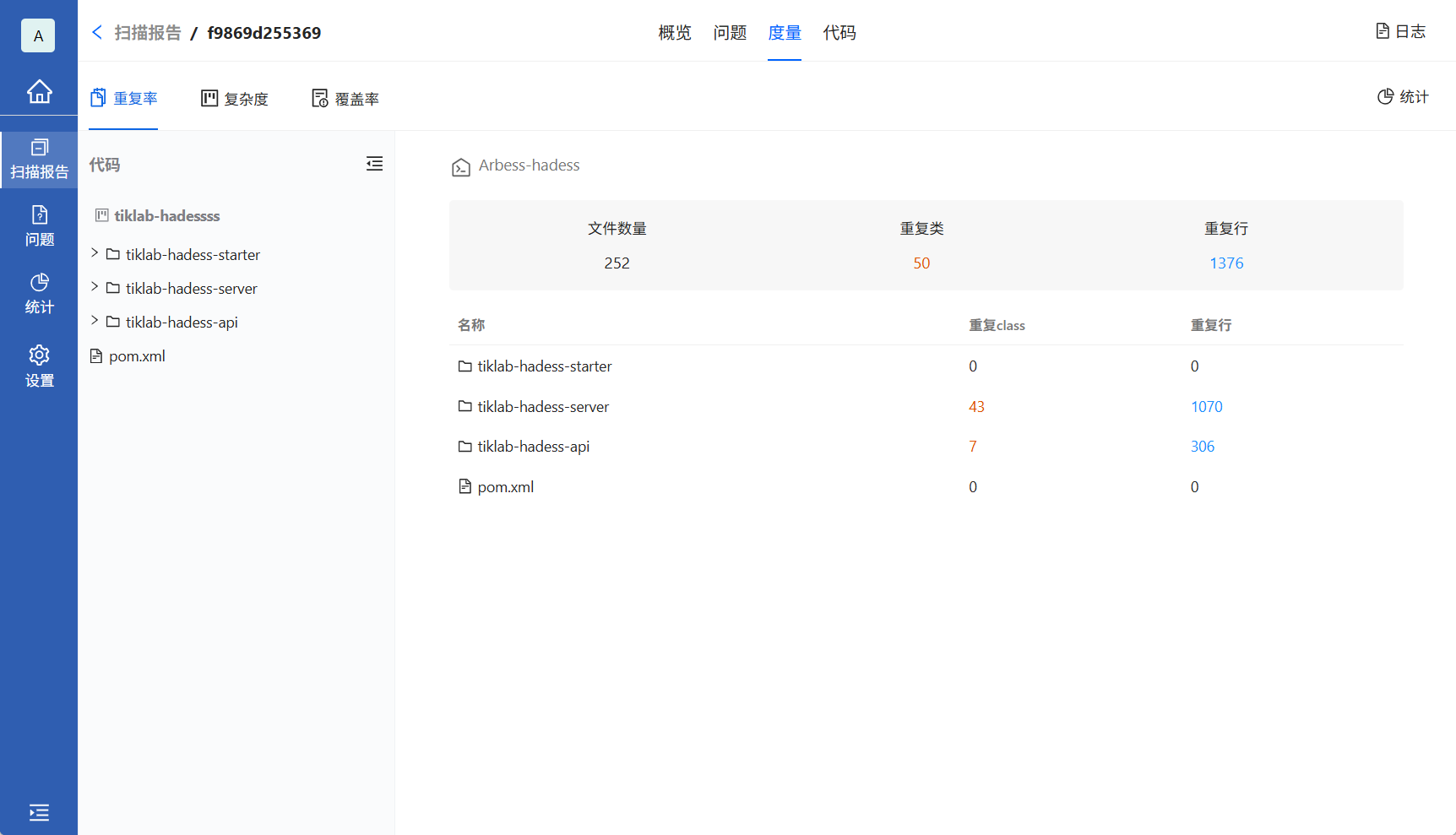The image size is (1456, 835).
Task: Click the tiklab-hadessss root module icon
Action: click(x=101, y=215)
